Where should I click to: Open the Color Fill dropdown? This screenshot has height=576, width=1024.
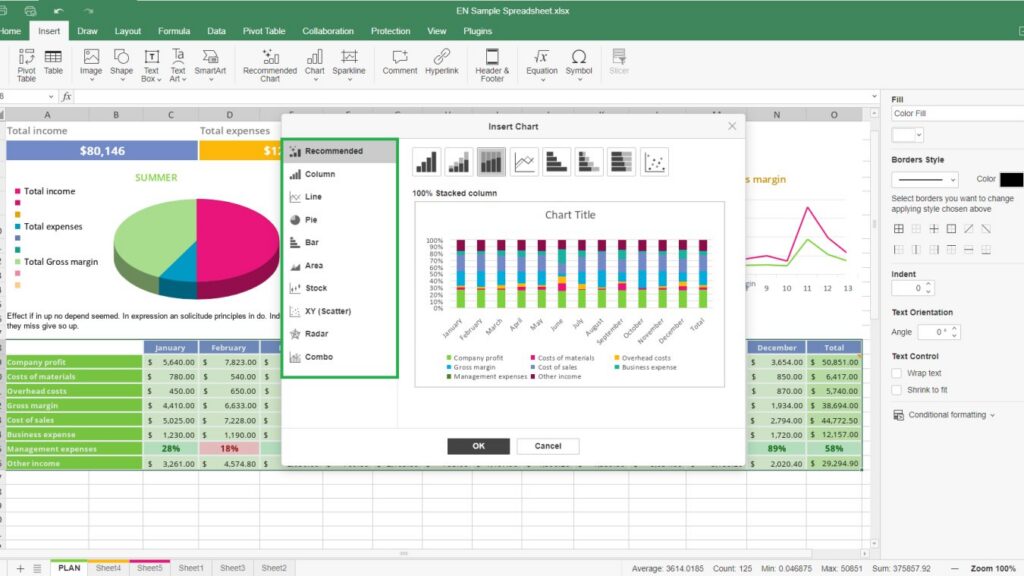click(x=957, y=114)
